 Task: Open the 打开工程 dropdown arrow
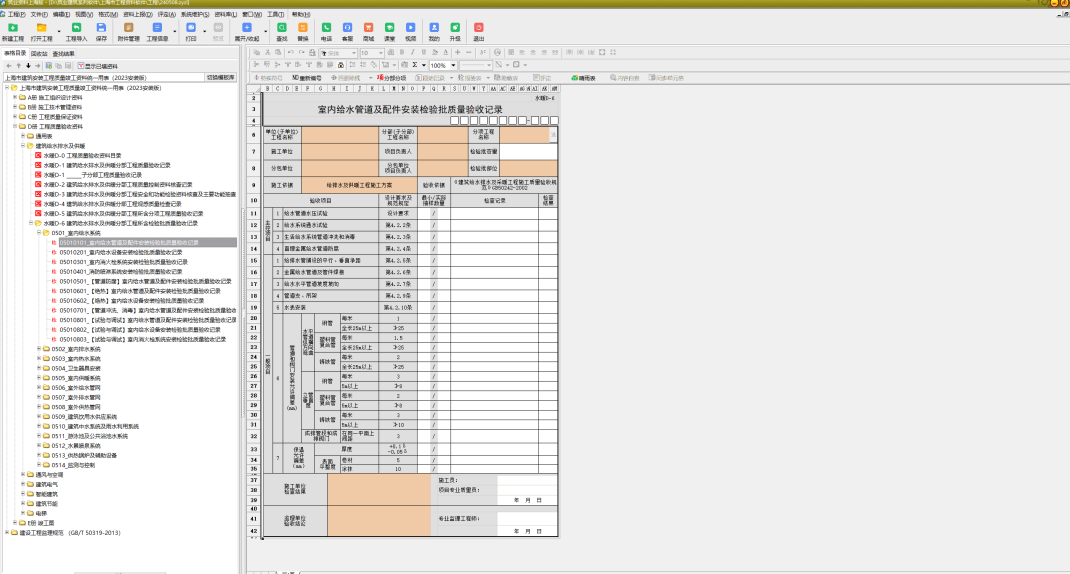tap(59, 31)
